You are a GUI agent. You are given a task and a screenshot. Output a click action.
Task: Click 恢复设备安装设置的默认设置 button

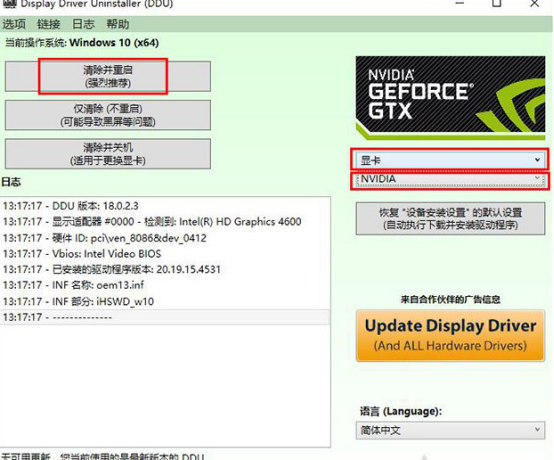pyautogui.click(x=450, y=218)
